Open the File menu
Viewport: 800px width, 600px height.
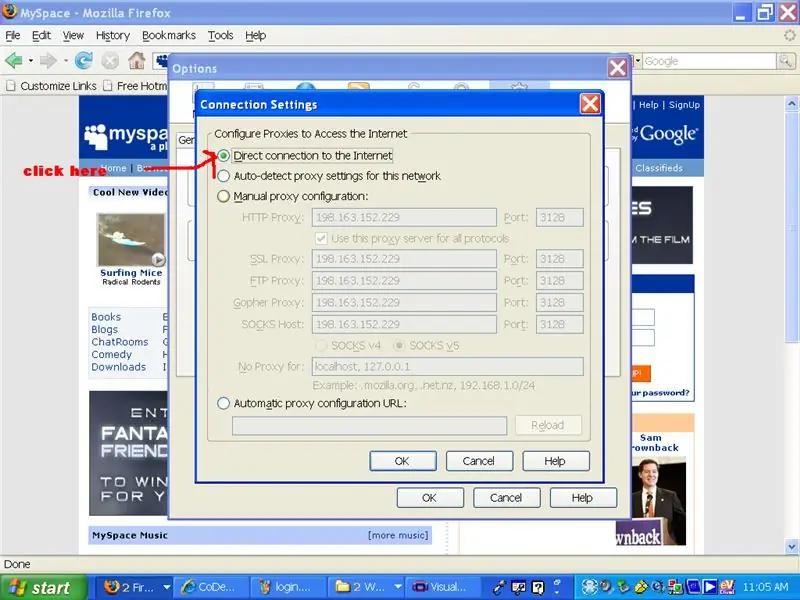pyautogui.click(x=13, y=35)
